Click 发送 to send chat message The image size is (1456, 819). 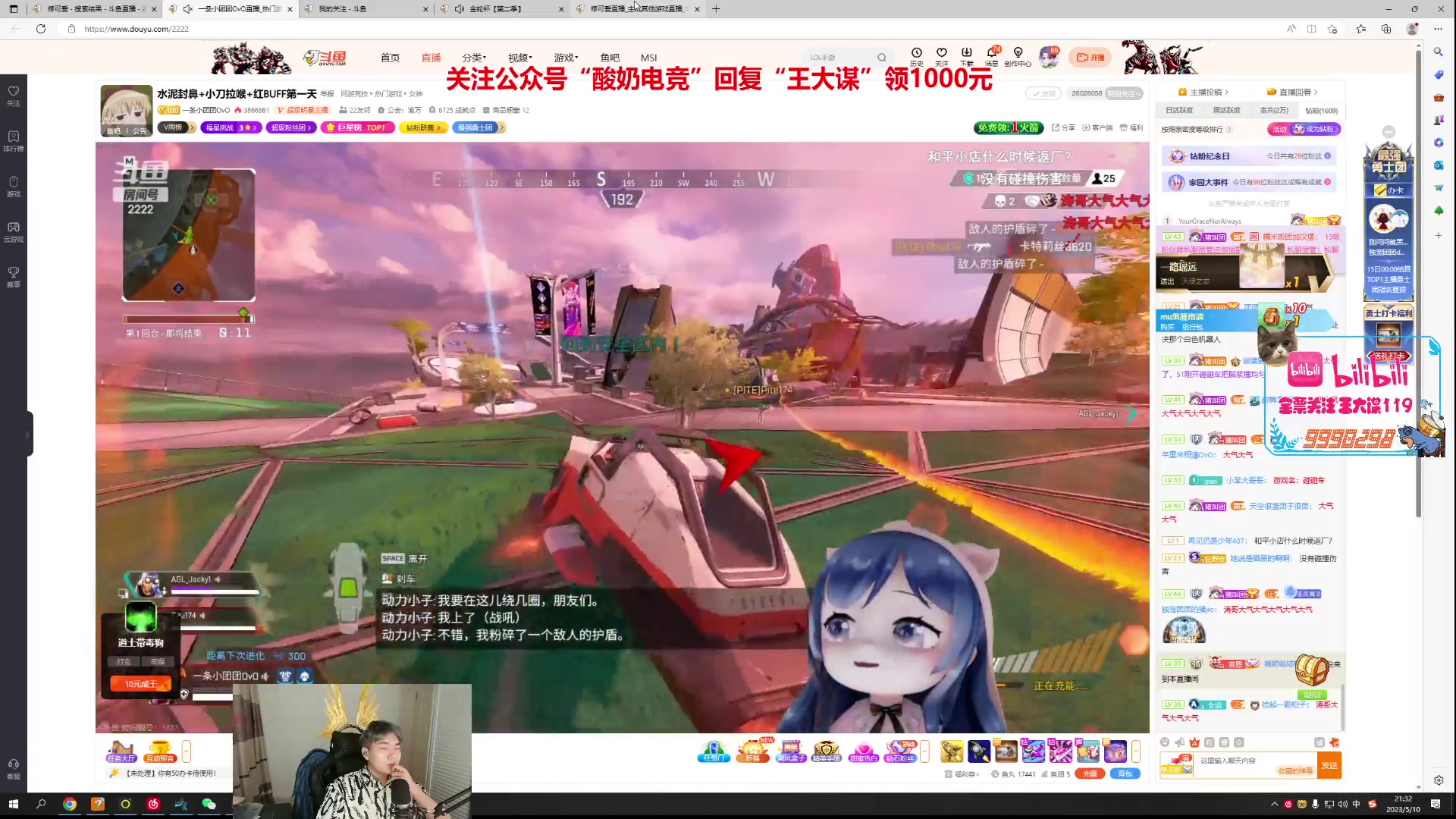click(x=1329, y=765)
